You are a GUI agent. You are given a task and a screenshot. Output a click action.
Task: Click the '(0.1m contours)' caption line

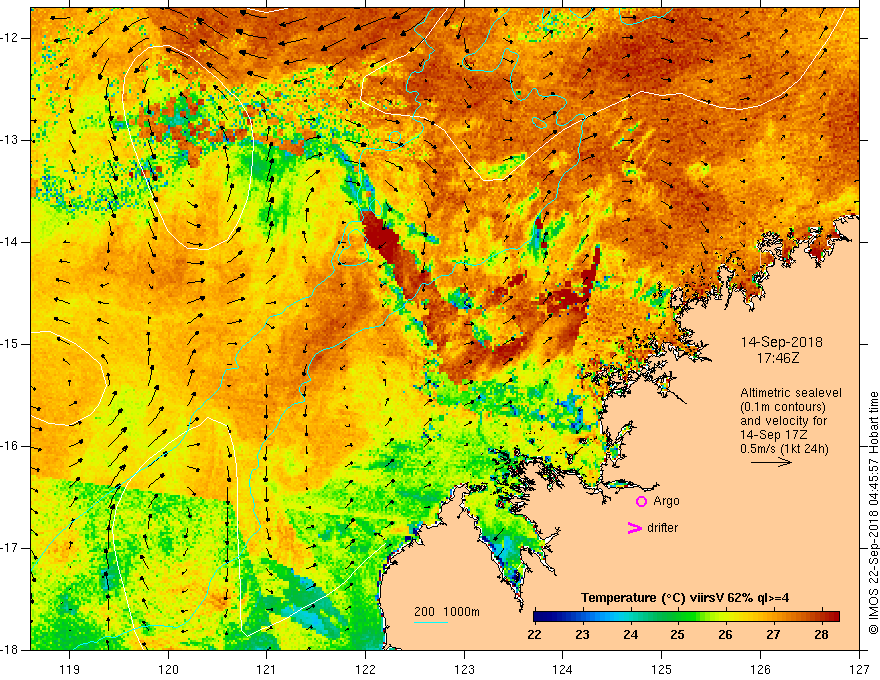click(783, 407)
